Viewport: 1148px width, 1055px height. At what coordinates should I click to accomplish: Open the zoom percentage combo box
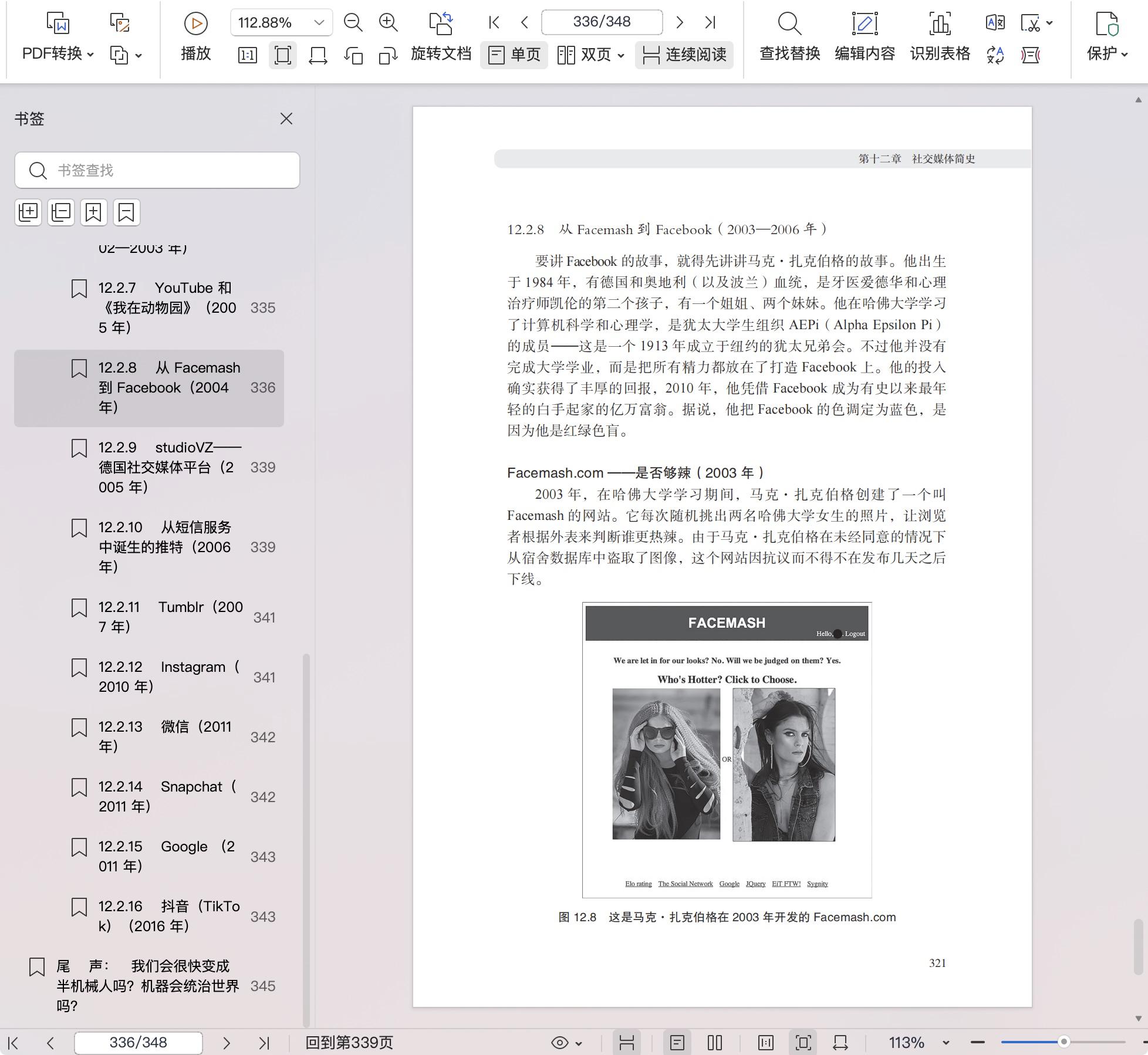(x=281, y=22)
